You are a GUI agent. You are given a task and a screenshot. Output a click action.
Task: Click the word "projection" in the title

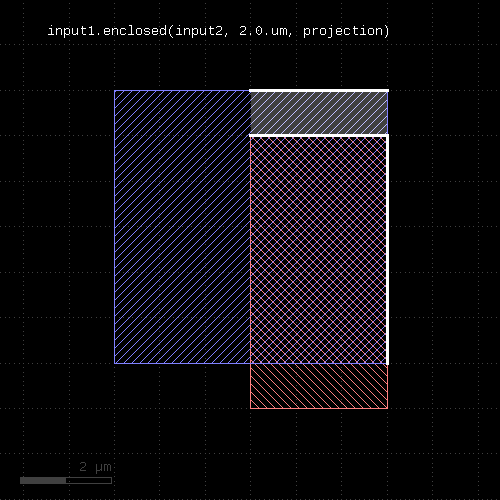tap(343, 31)
